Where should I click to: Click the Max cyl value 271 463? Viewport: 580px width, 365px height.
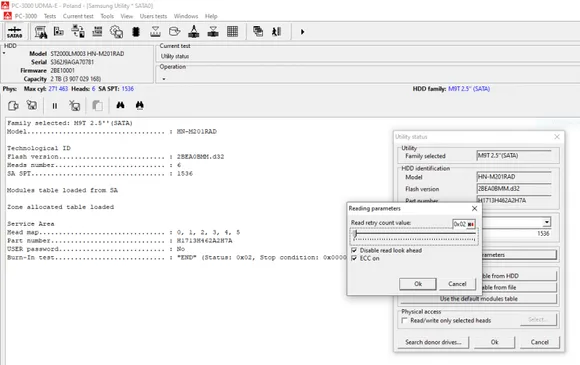click(58, 89)
